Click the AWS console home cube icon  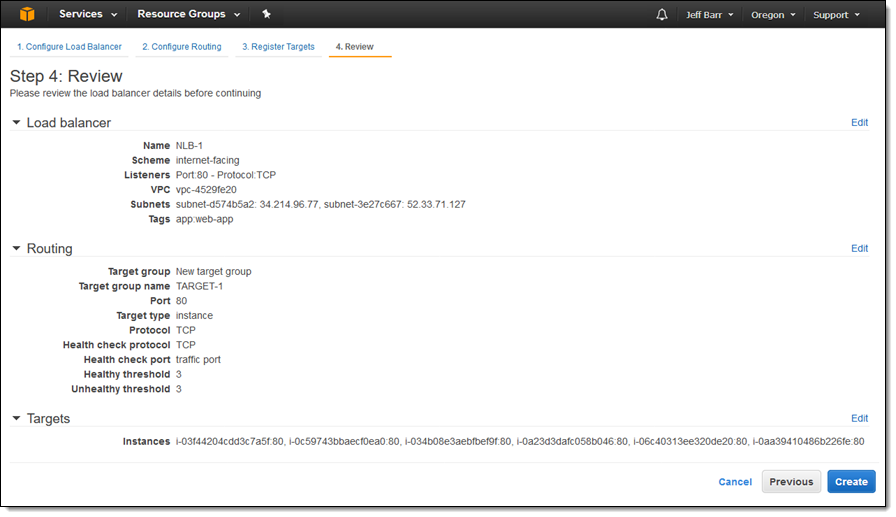(x=26, y=14)
